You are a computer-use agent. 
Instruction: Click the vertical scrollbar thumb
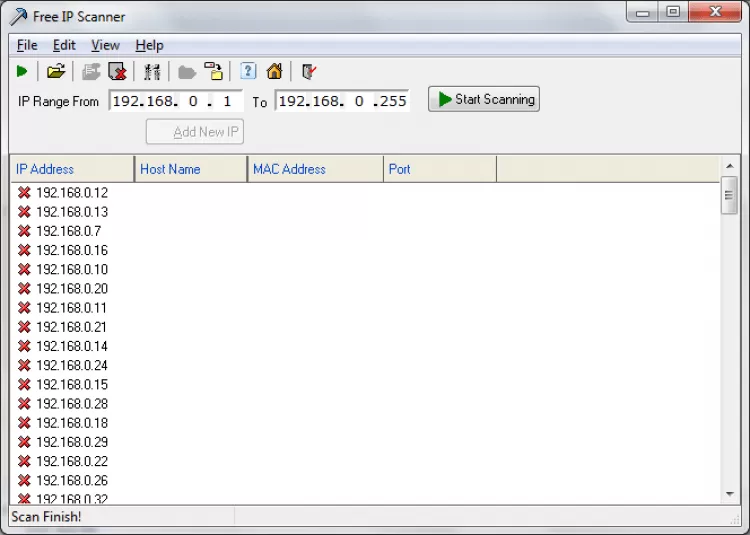pos(729,195)
